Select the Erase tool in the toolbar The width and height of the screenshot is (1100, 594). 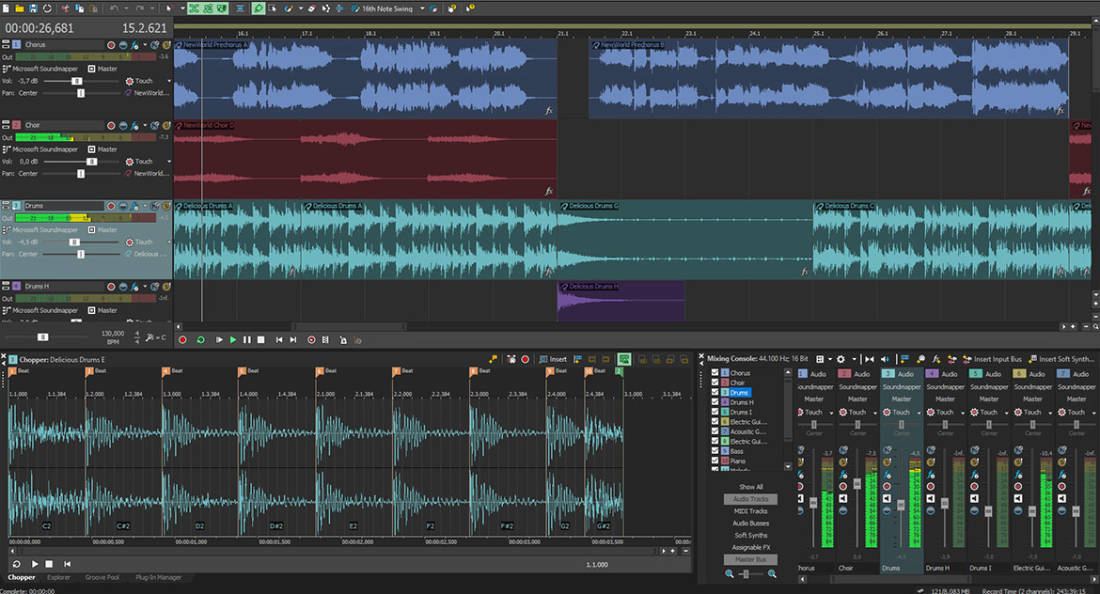tap(312, 6)
